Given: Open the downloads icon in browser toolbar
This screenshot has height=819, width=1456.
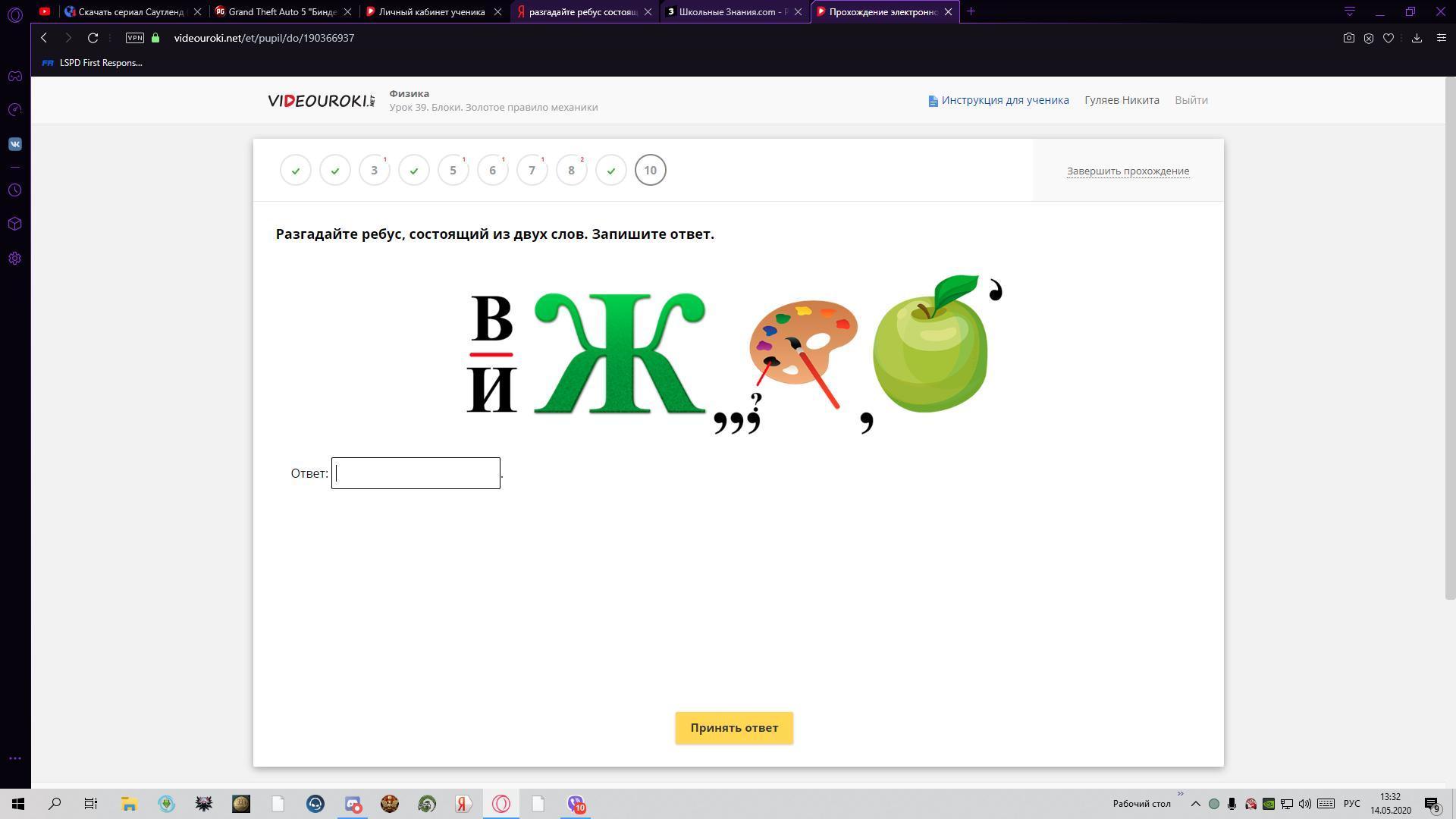Looking at the screenshot, I should [1416, 38].
